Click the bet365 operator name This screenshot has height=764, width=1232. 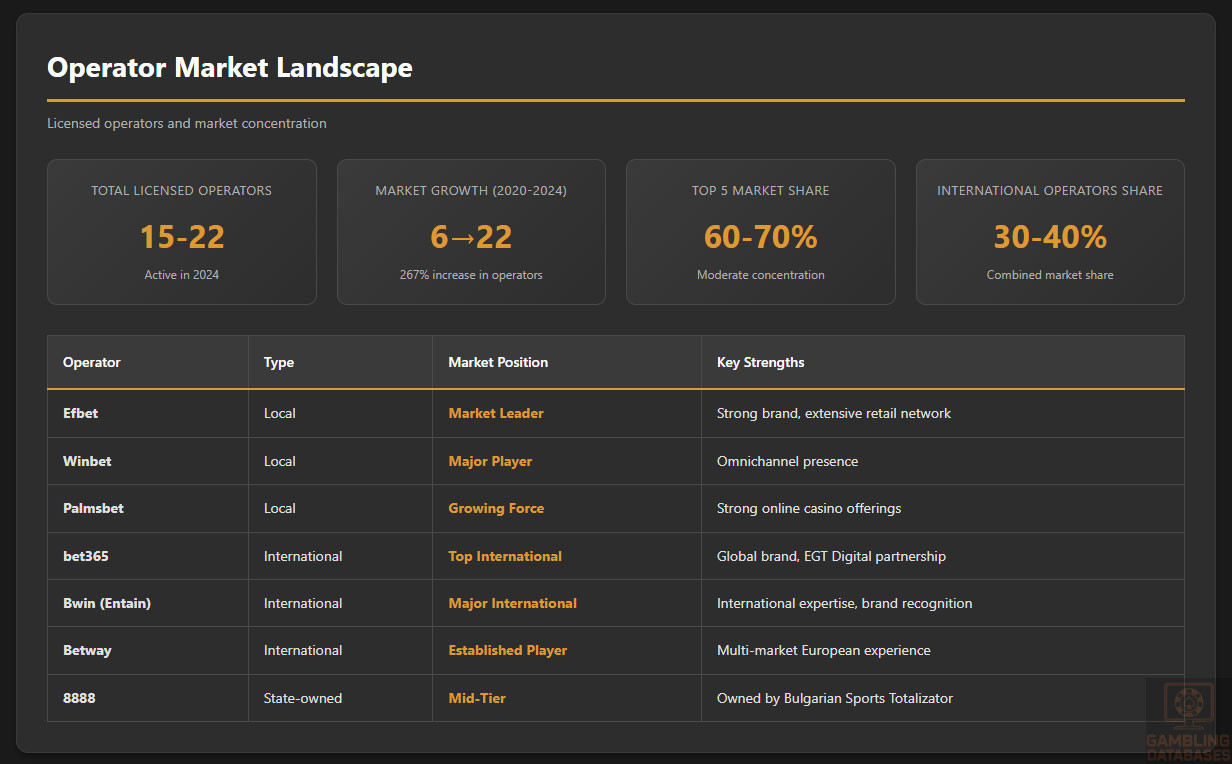(x=86, y=556)
